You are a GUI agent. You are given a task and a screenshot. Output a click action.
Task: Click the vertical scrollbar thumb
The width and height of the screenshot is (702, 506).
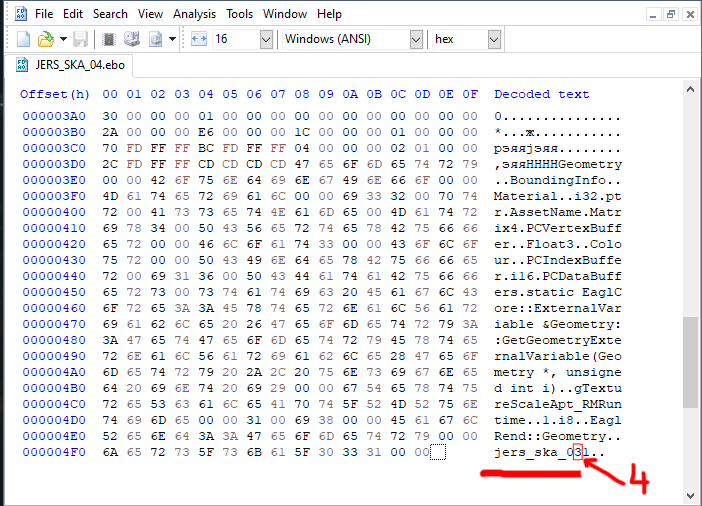click(x=690, y=362)
